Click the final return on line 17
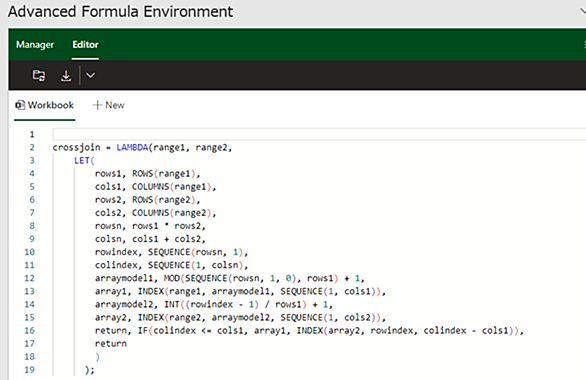This screenshot has width=586, height=380. [x=111, y=344]
